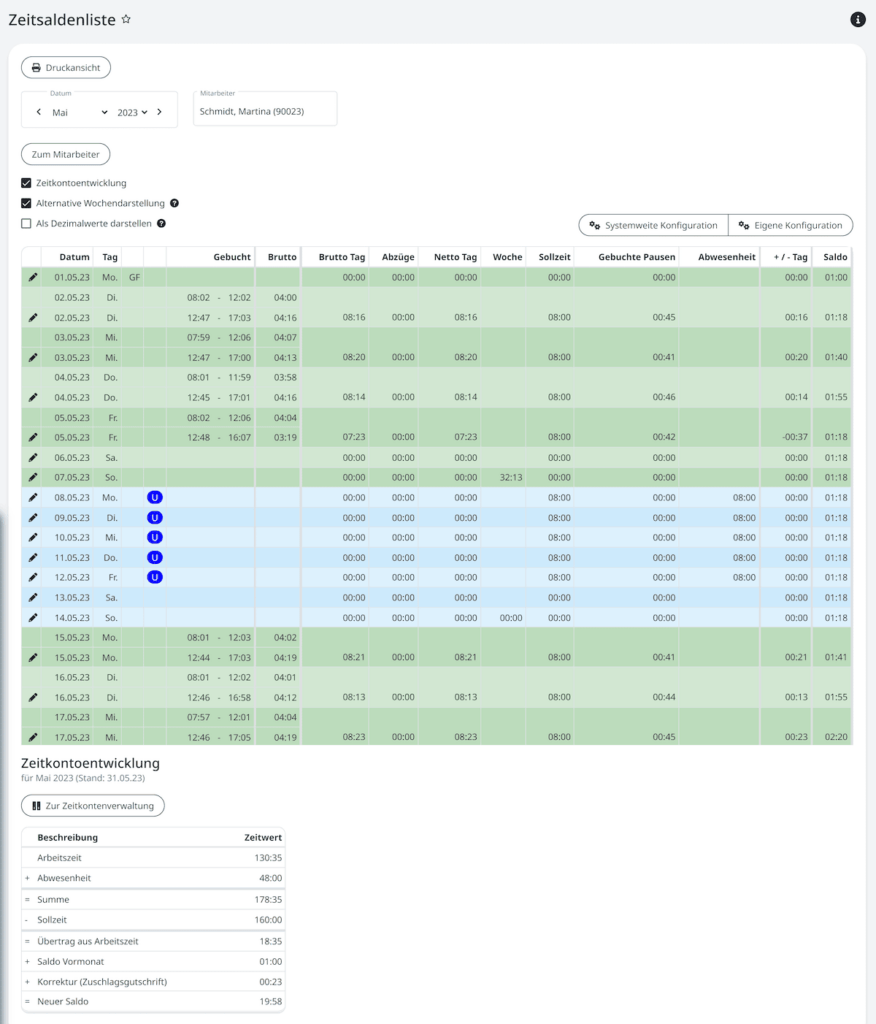Screen dimensions: 876x1024
Task: Open Systemweite Konfiguration
Action: [651, 225]
